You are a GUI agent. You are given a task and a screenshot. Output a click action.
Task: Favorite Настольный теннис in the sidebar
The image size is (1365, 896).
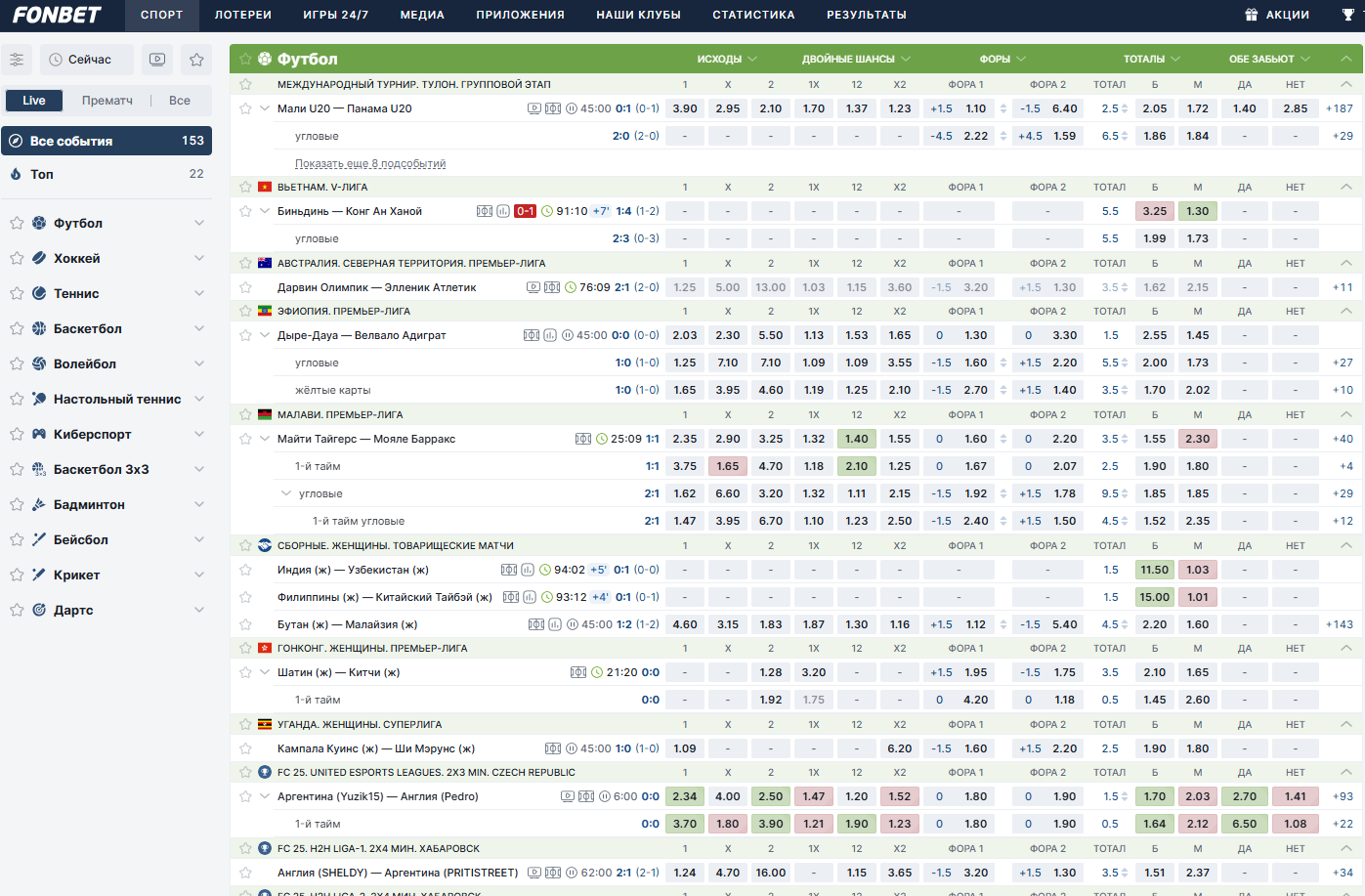click(x=17, y=399)
